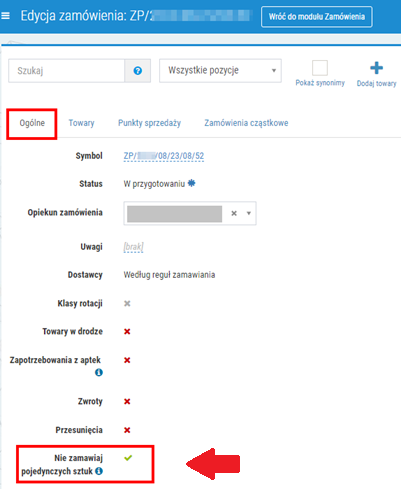This screenshot has width=401, height=489.
Task: Select the Zamówienia cząstkowe tab
Action: (246, 123)
